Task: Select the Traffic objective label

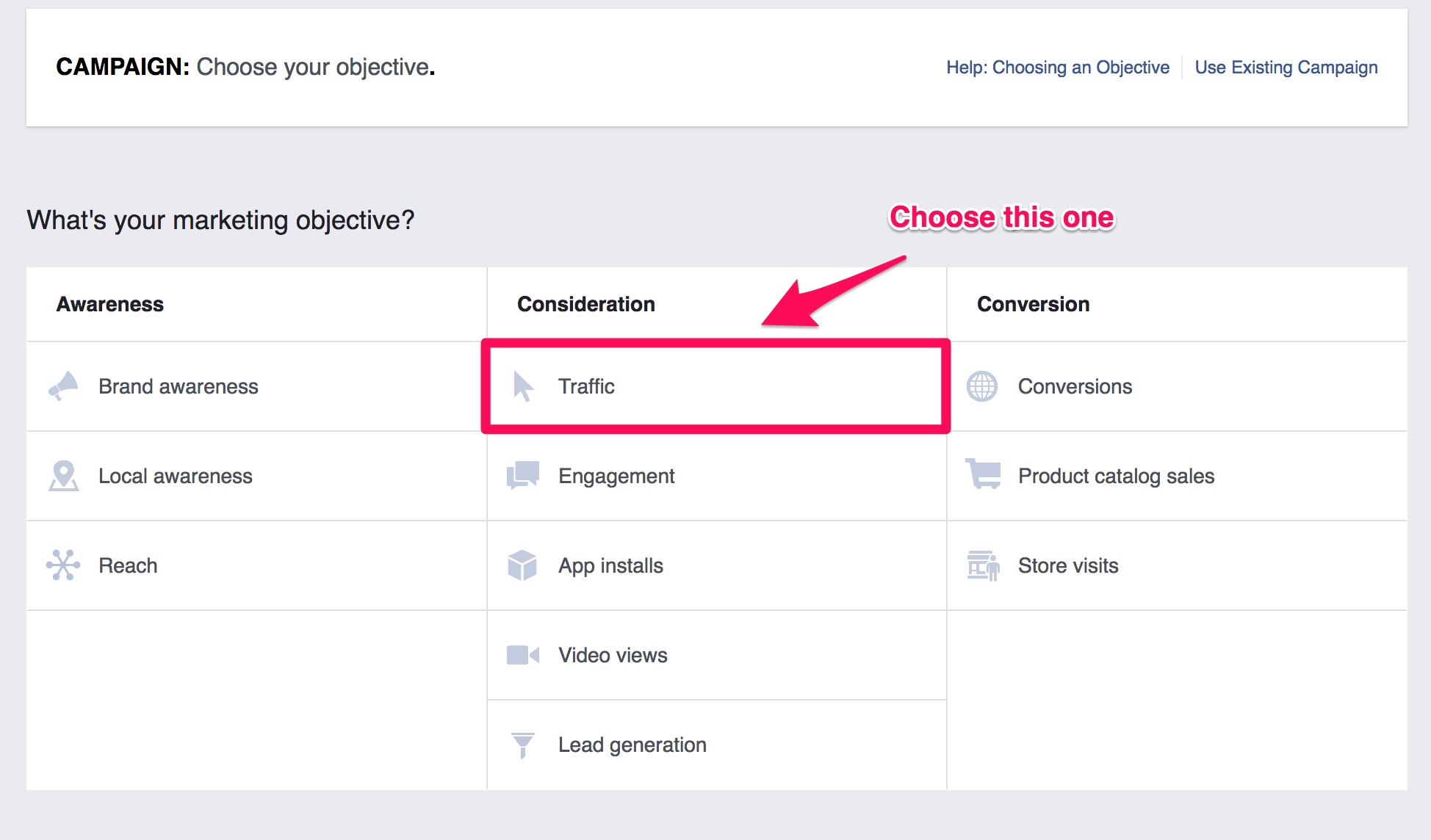Action: [x=586, y=386]
